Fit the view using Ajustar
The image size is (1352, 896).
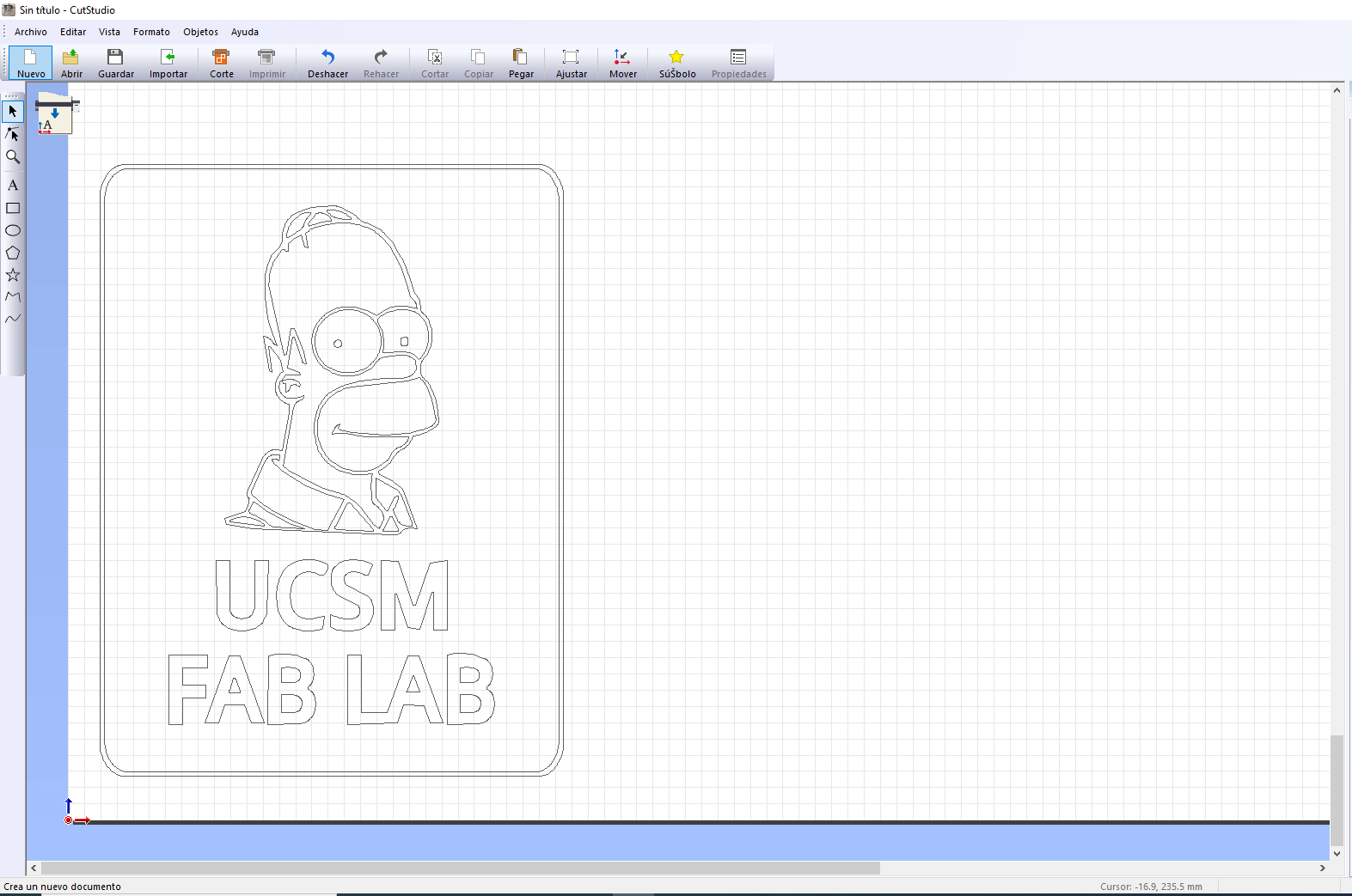point(572,64)
